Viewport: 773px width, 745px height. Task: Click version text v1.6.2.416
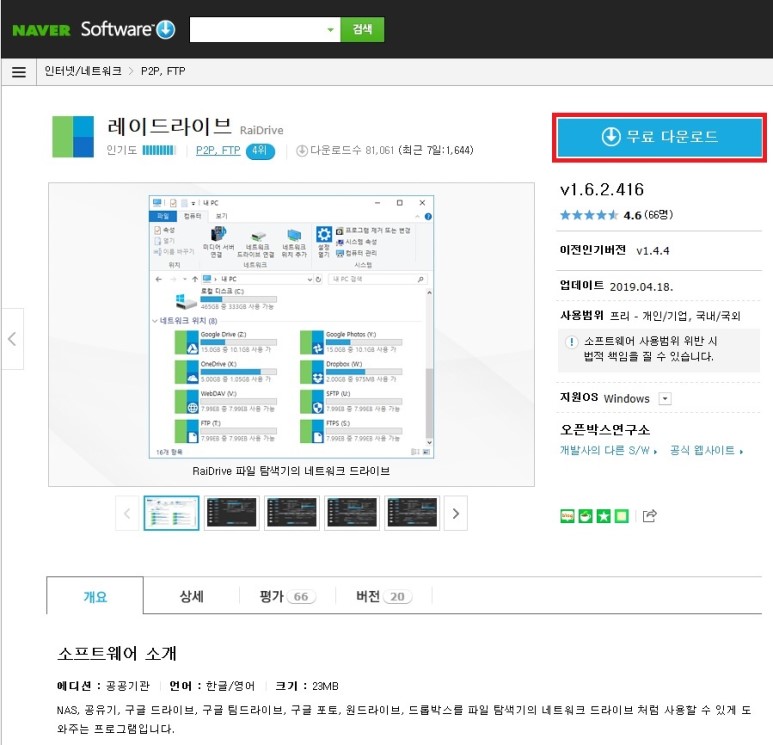pyautogui.click(x=602, y=190)
